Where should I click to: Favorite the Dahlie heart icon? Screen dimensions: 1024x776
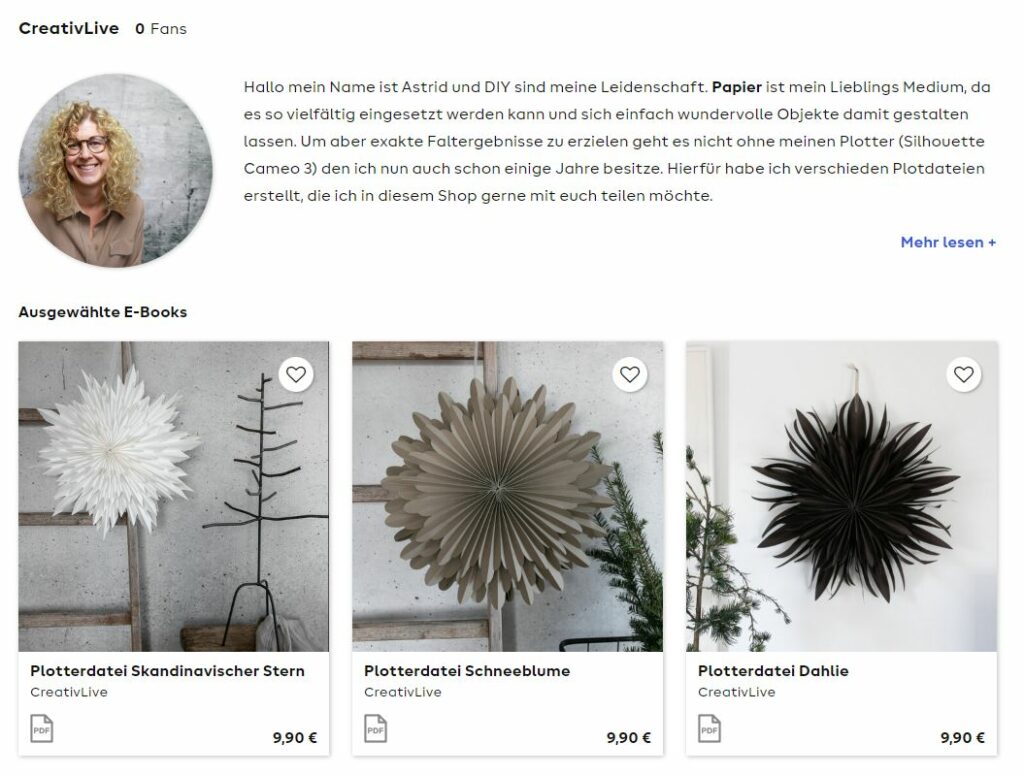[x=964, y=374]
